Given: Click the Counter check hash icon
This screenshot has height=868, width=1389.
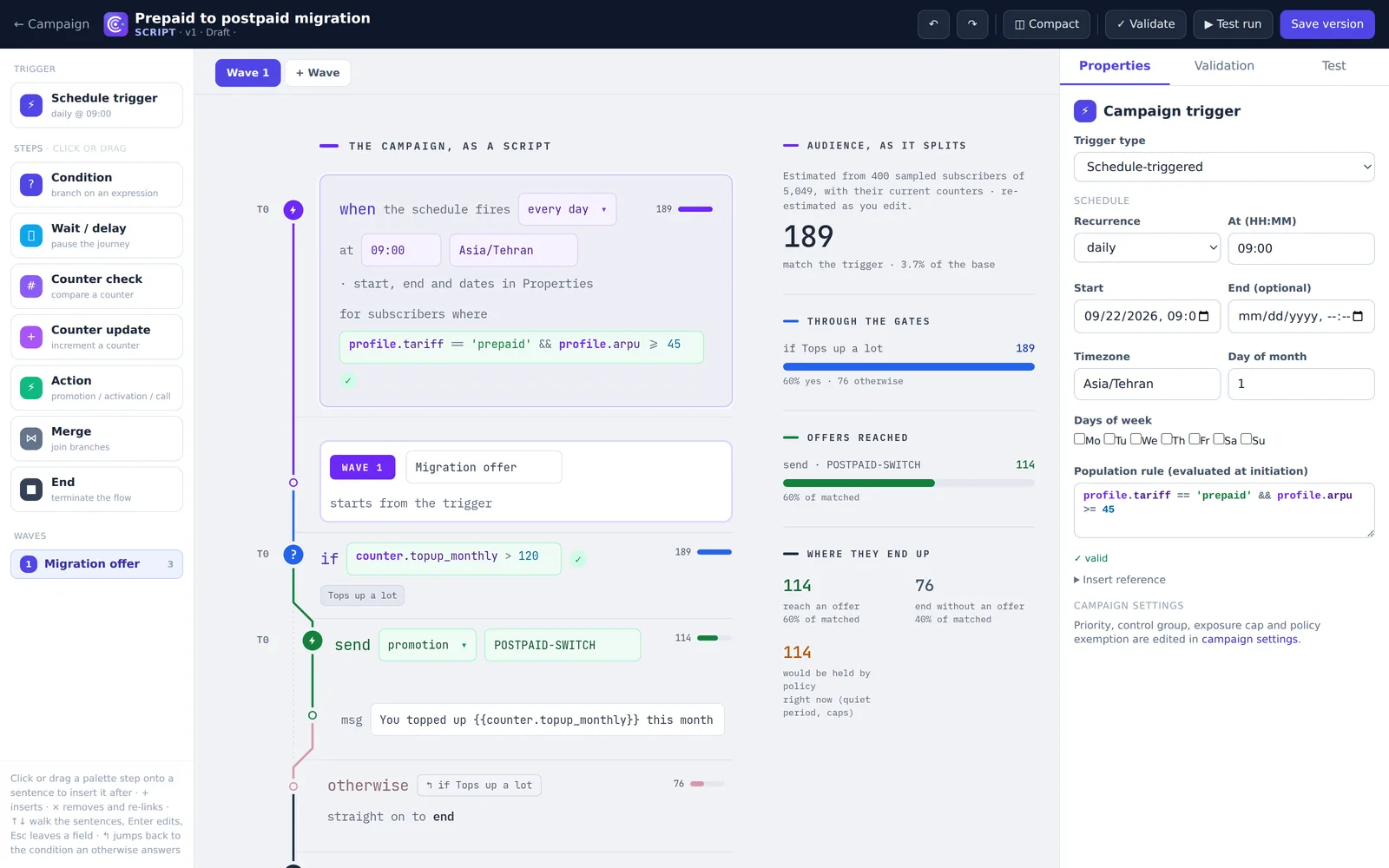Looking at the screenshot, I should click(x=31, y=286).
